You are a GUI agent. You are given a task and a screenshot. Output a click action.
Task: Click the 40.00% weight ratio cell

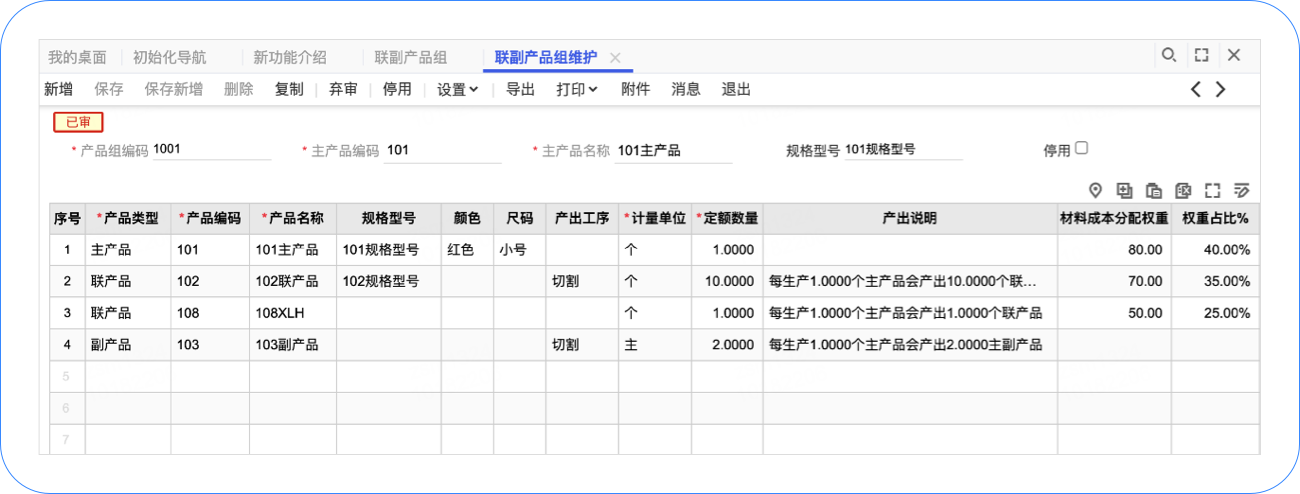pos(1215,250)
